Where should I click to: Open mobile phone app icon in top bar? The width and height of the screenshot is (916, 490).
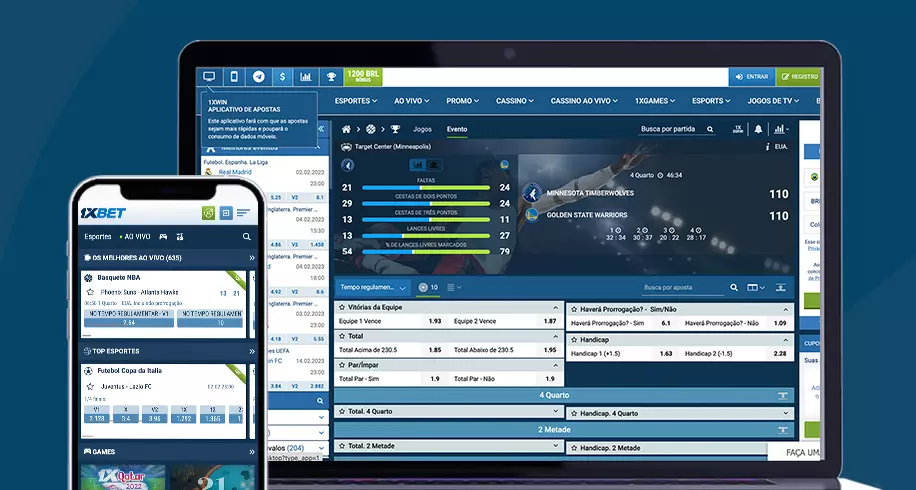234,77
